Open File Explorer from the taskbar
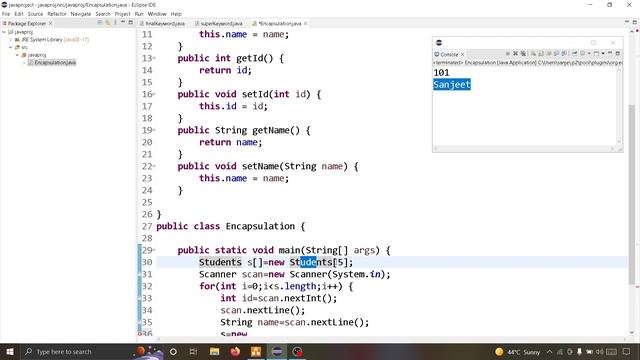This screenshot has width=640, height=360. click(x=214, y=351)
